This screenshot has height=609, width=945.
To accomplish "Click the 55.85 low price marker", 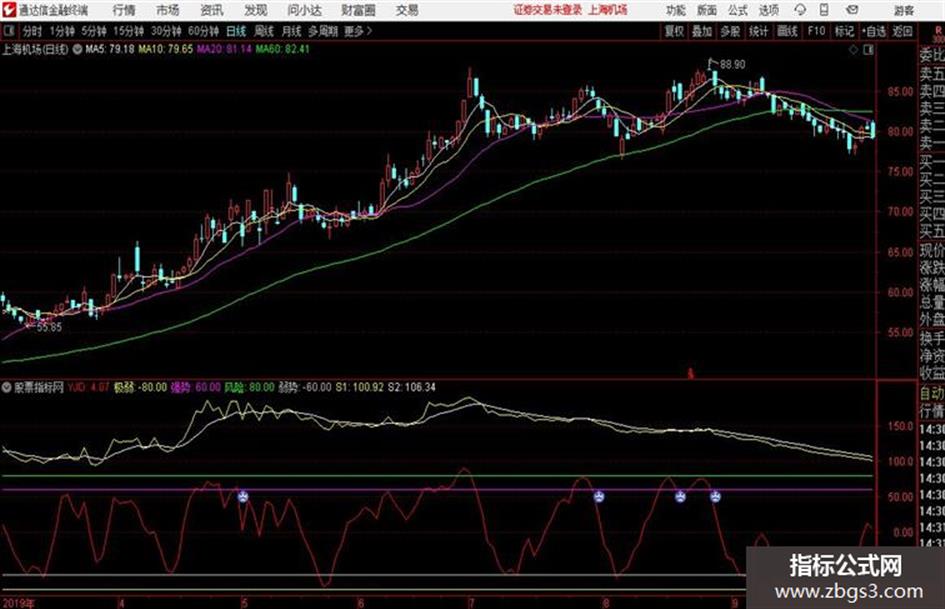I will pyautogui.click(x=49, y=327).
